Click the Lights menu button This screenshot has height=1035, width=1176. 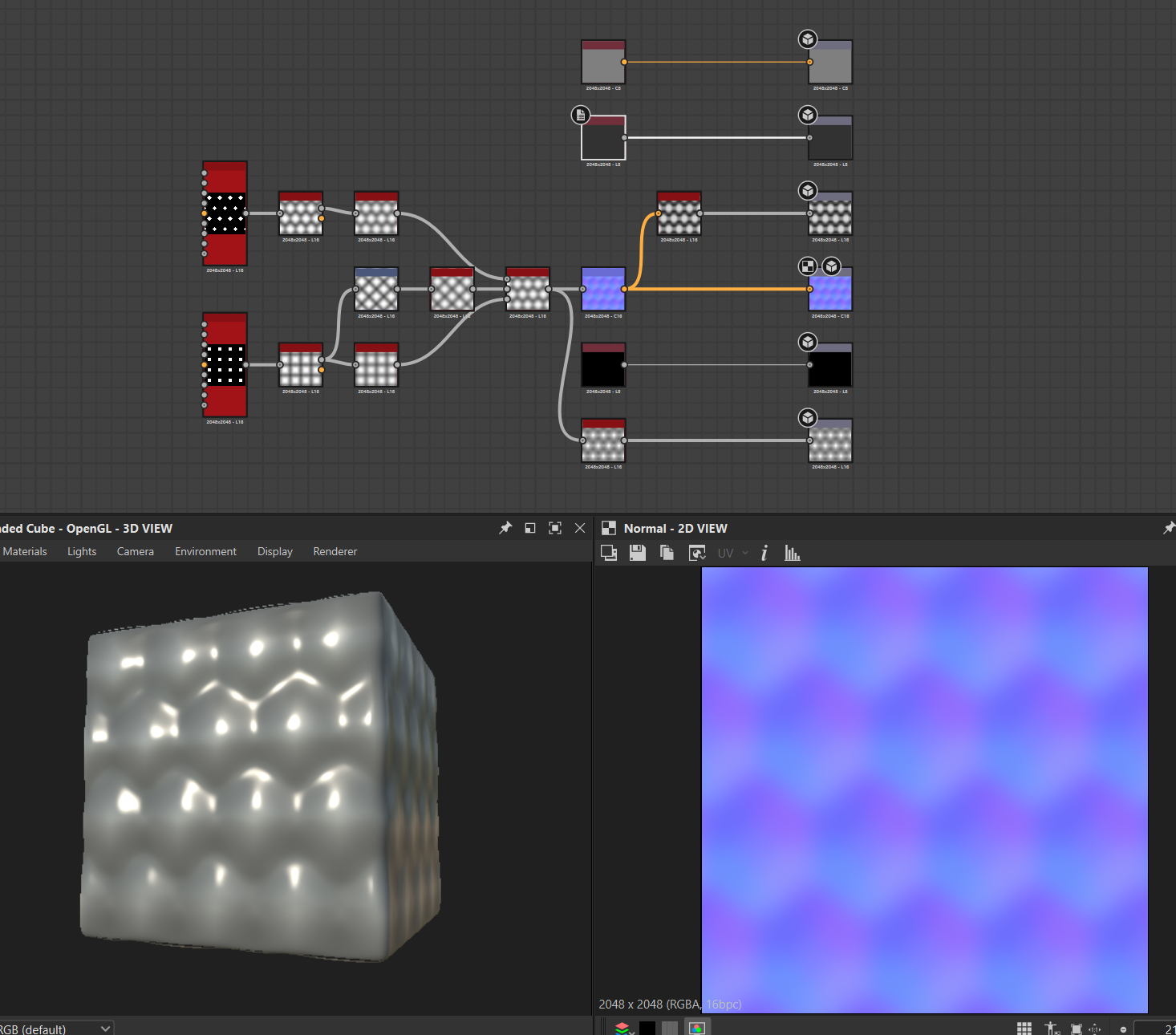[x=82, y=551]
